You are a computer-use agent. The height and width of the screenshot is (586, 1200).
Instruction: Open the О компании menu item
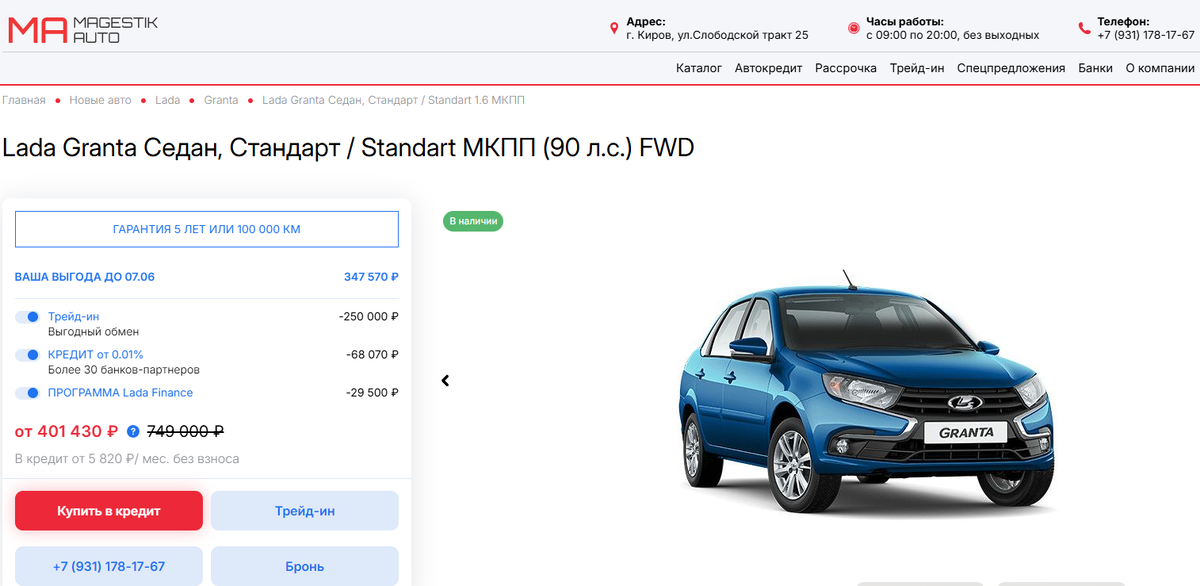click(x=1160, y=68)
